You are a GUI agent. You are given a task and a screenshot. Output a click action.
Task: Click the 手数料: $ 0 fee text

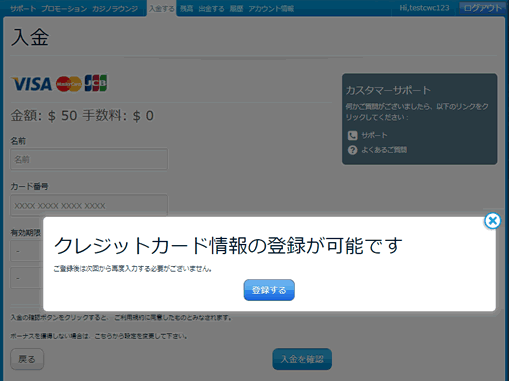pyautogui.click(x=118, y=116)
